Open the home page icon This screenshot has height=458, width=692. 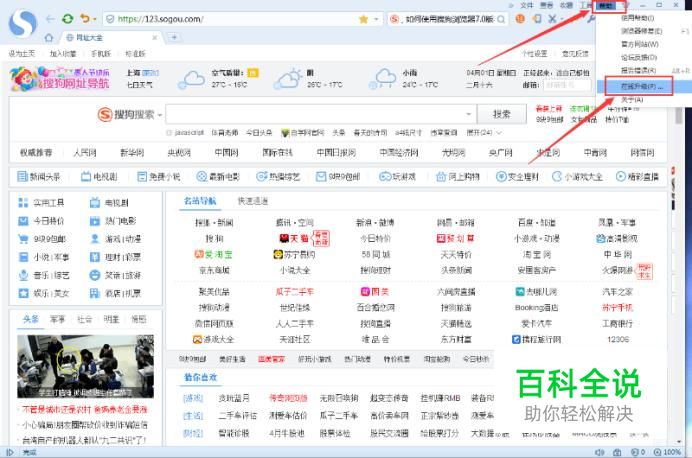pos(49,38)
